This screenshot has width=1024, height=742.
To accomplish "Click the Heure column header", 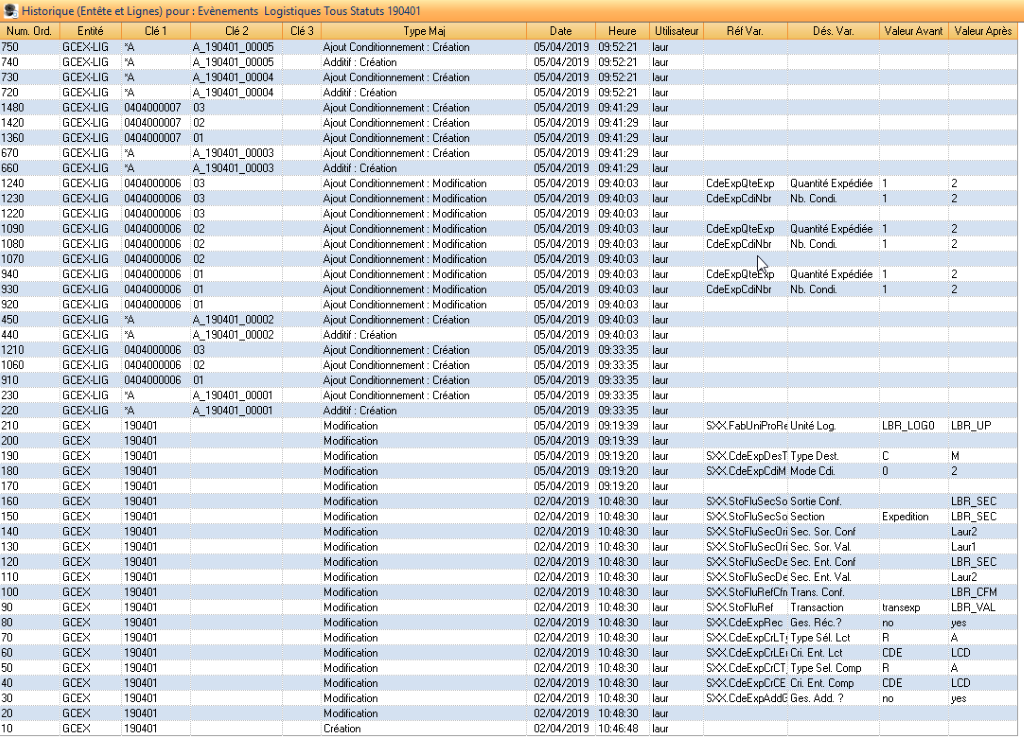I will click(621, 32).
